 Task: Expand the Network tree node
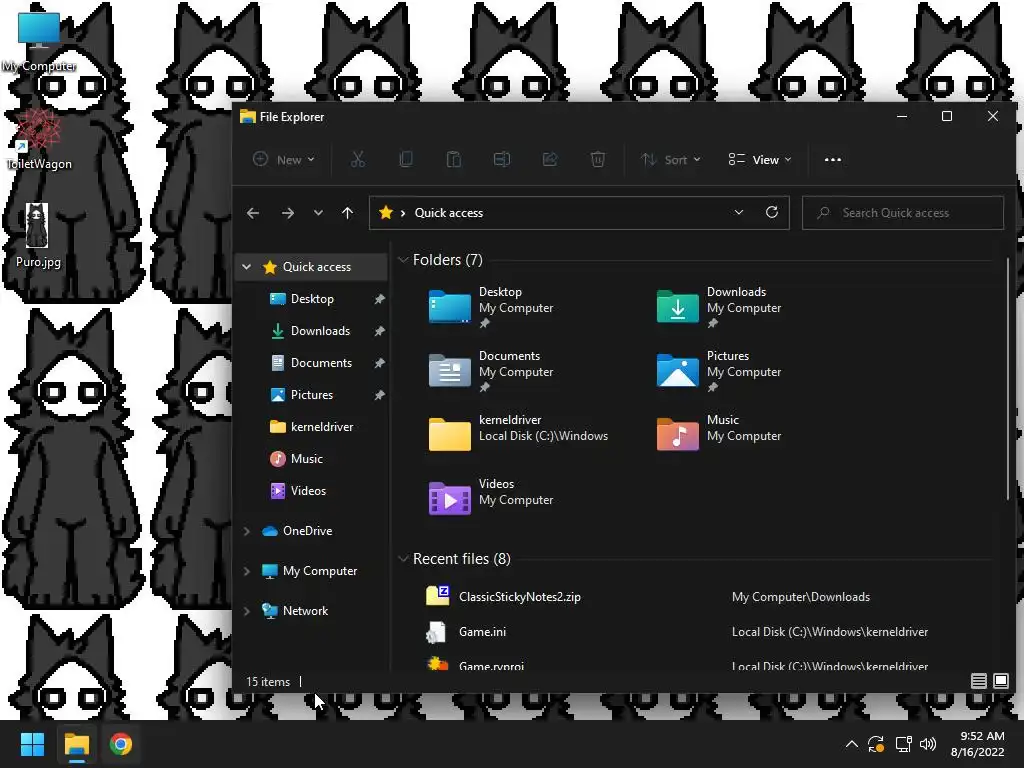(x=246, y=611)
